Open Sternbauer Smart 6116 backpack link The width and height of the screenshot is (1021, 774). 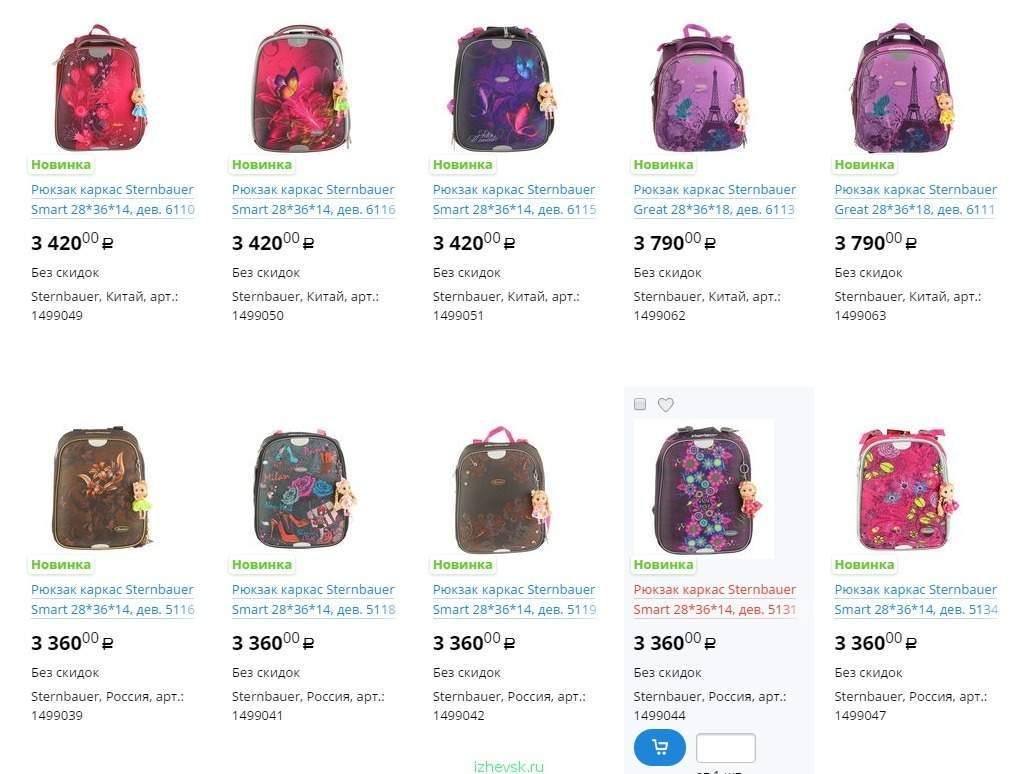click(x=313, y=199)
